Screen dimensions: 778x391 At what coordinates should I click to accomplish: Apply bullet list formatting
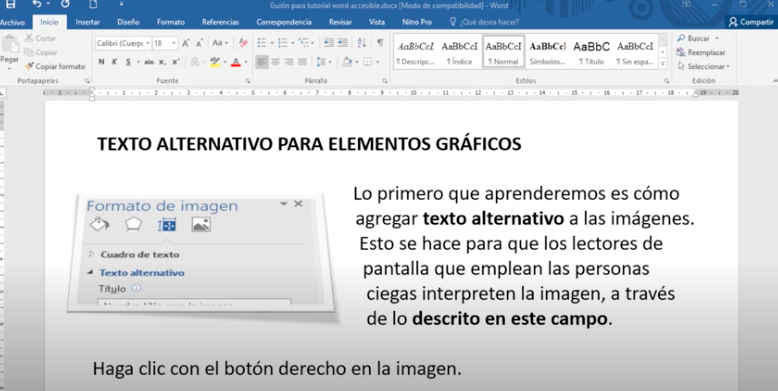click(261, 43)
